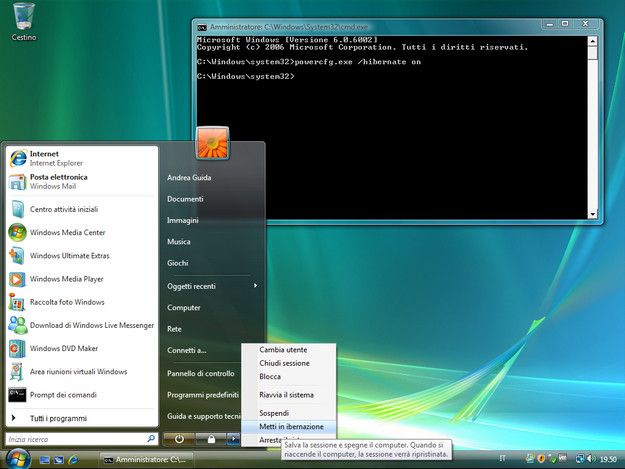Maximize the command prompt window

coord(565,24)
